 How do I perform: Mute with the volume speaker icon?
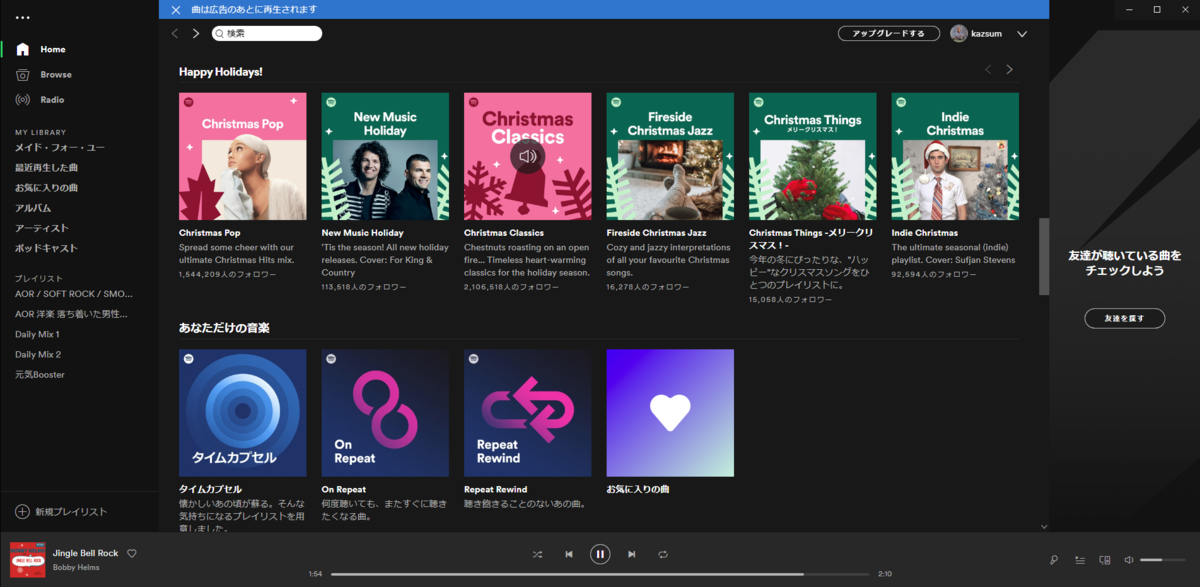click(1129, 560)
